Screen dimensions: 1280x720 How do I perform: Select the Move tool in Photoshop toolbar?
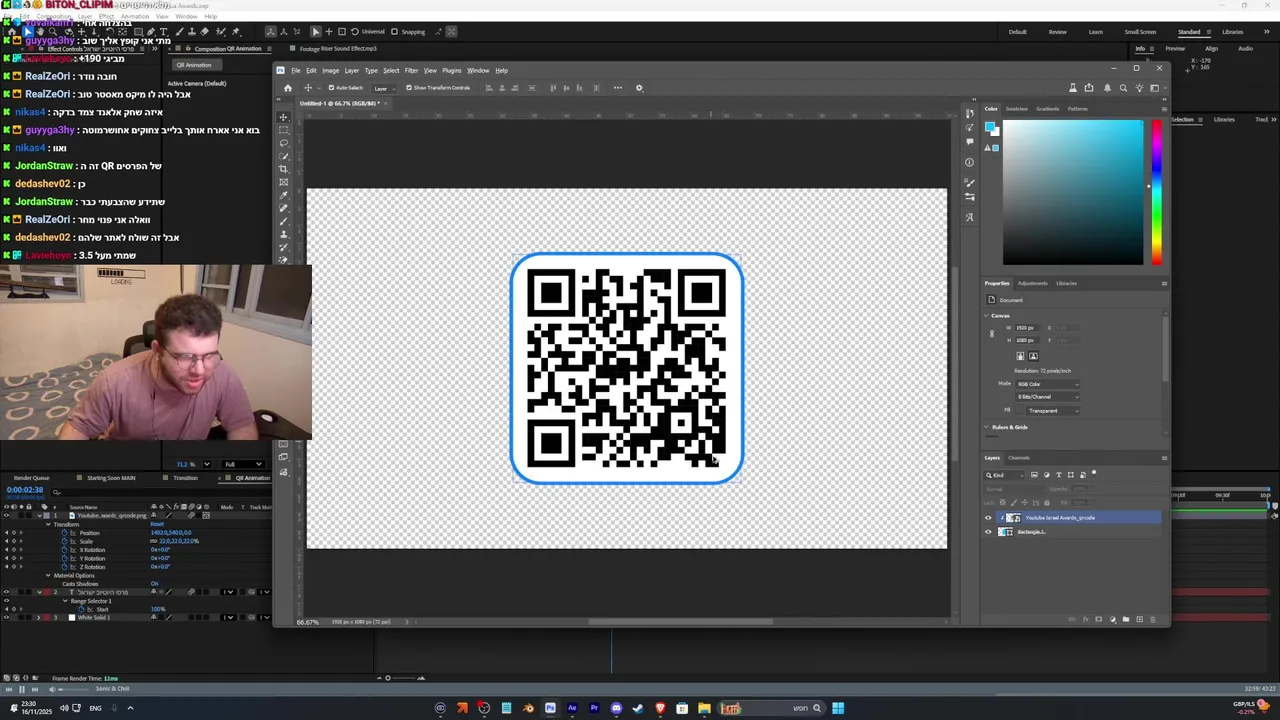coord(283,117)
